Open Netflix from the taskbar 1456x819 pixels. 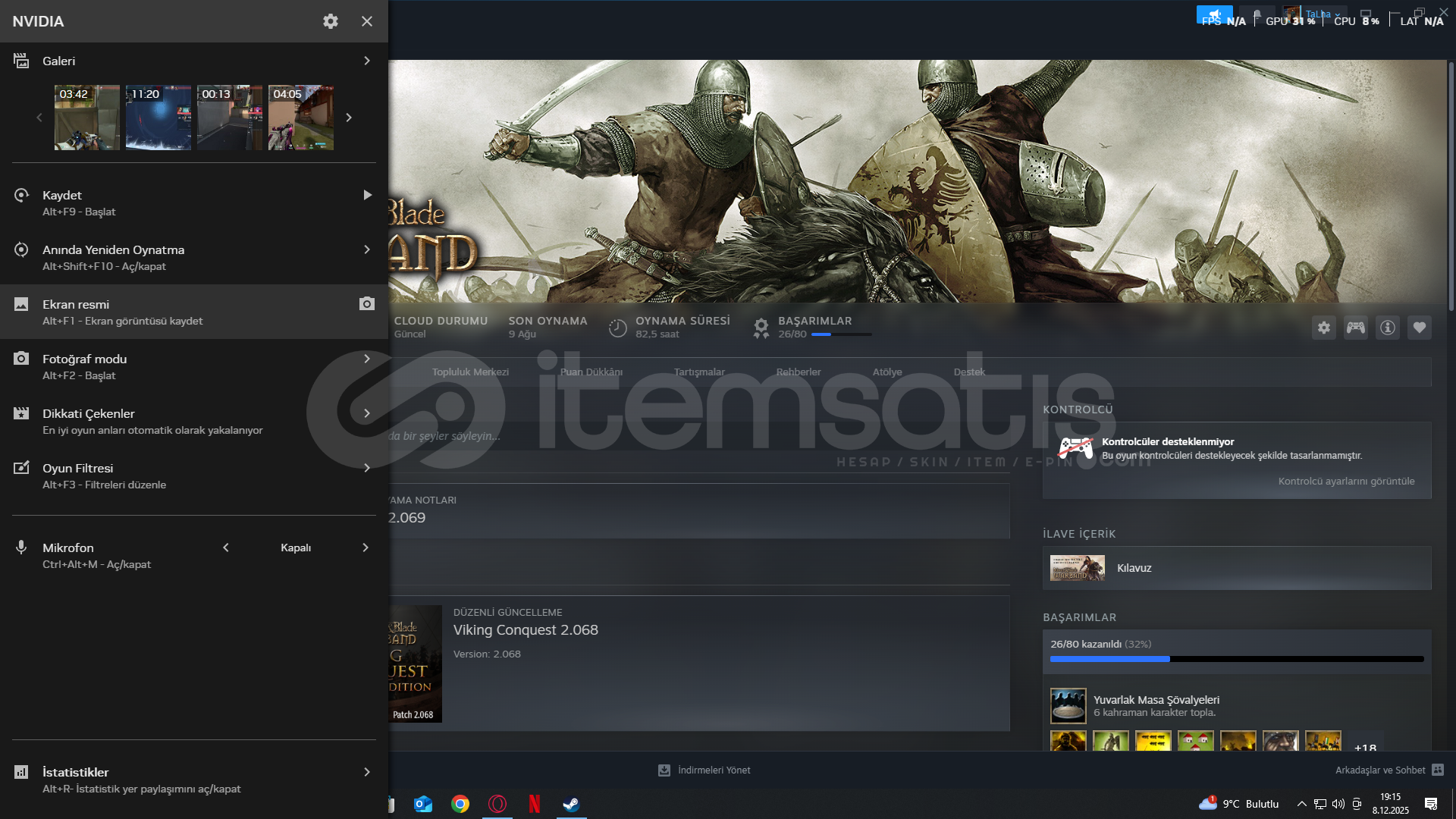535,804
